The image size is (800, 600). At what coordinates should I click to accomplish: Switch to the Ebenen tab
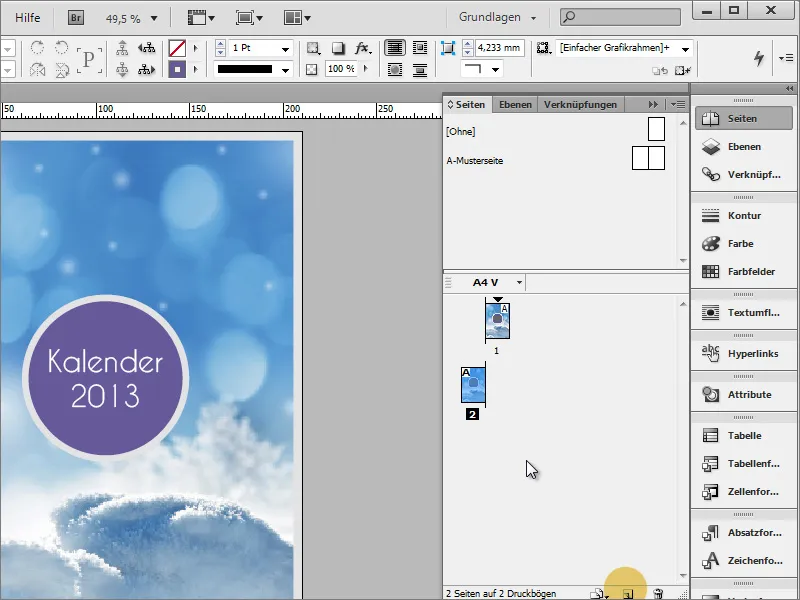515,105
